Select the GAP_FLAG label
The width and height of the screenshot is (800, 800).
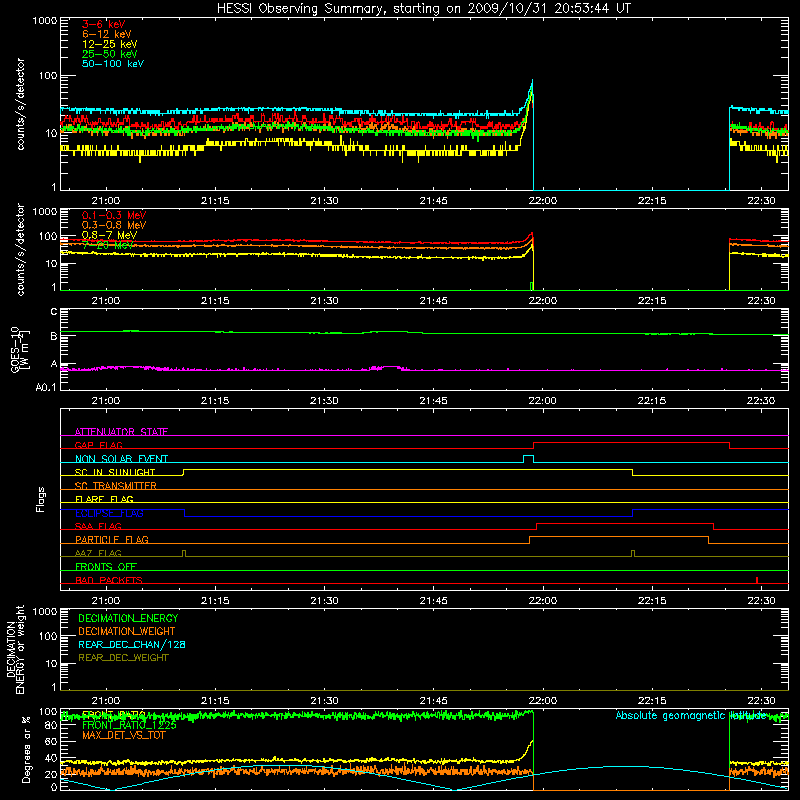point(99,445)
